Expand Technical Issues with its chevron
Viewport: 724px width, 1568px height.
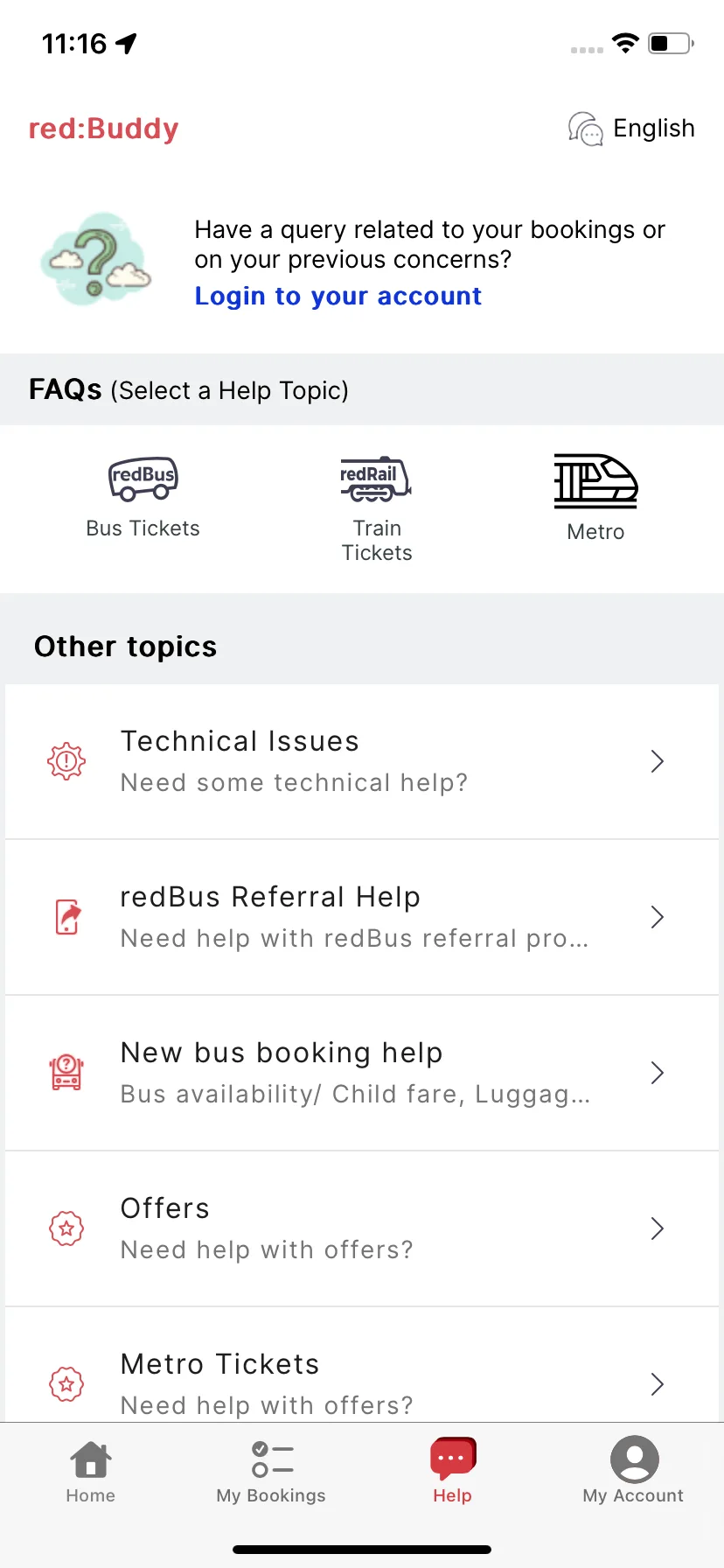[658, 761]
